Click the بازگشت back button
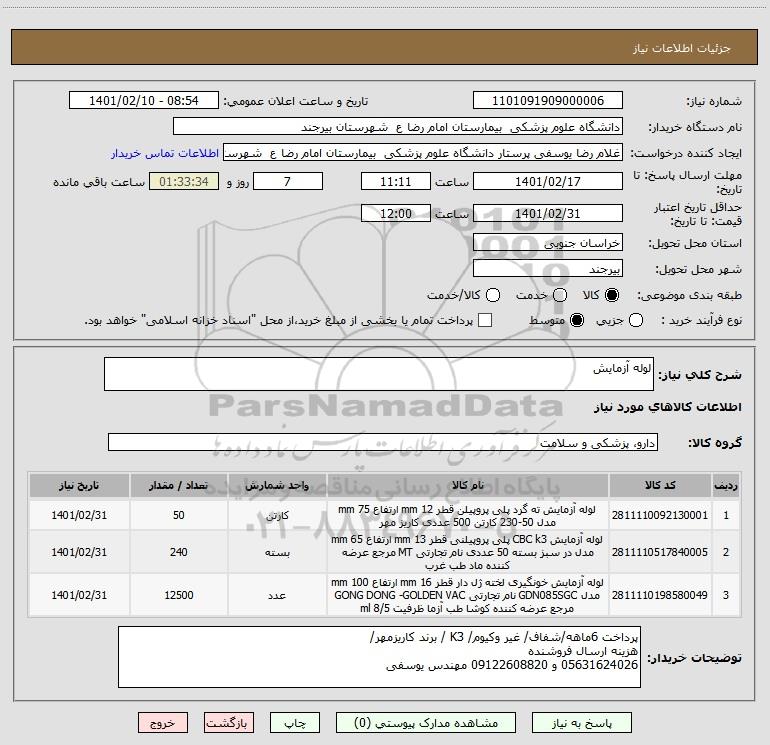This screenshot has height=745, width=770. pyautogui.click(x=229, y=723)
